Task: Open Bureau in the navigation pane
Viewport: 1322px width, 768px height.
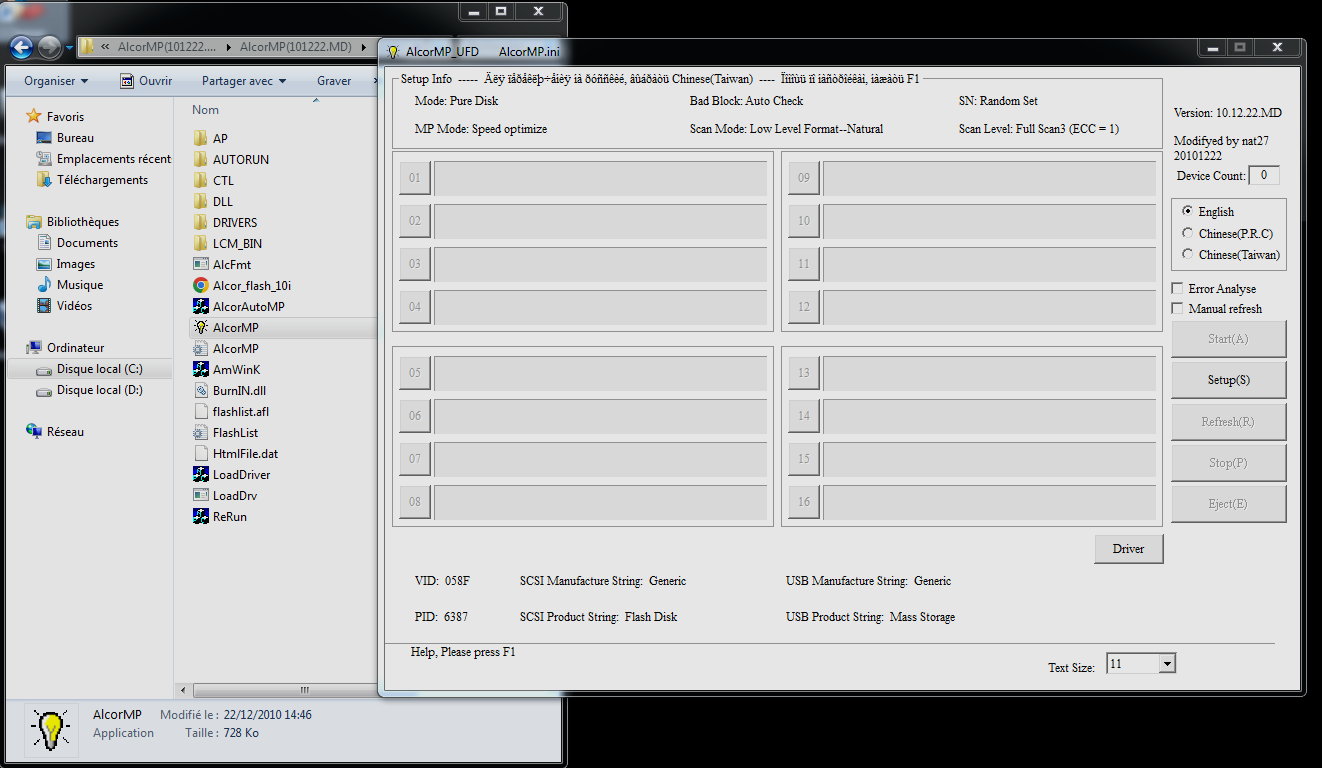Action: click(x=75, y=137)
